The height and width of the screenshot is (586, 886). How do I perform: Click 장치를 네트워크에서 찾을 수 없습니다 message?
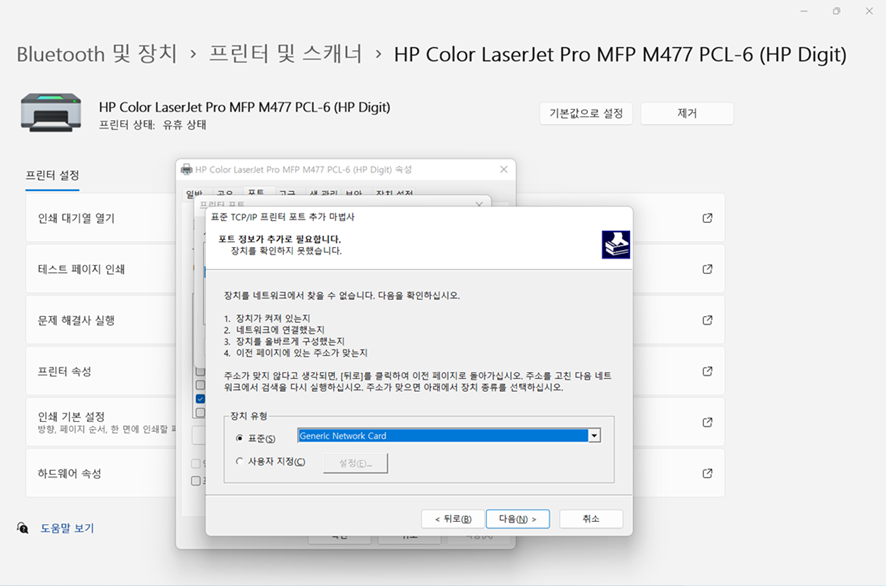(342, 296)
